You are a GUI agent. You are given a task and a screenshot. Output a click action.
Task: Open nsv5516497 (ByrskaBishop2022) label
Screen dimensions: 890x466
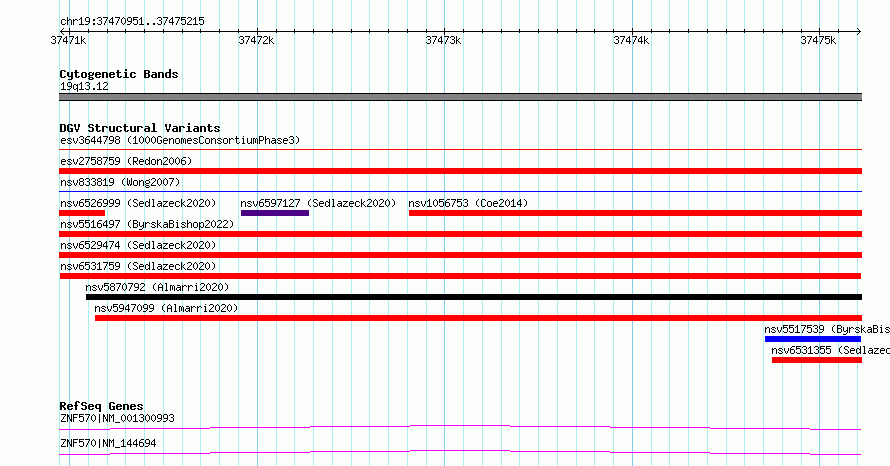click(147, 224)
